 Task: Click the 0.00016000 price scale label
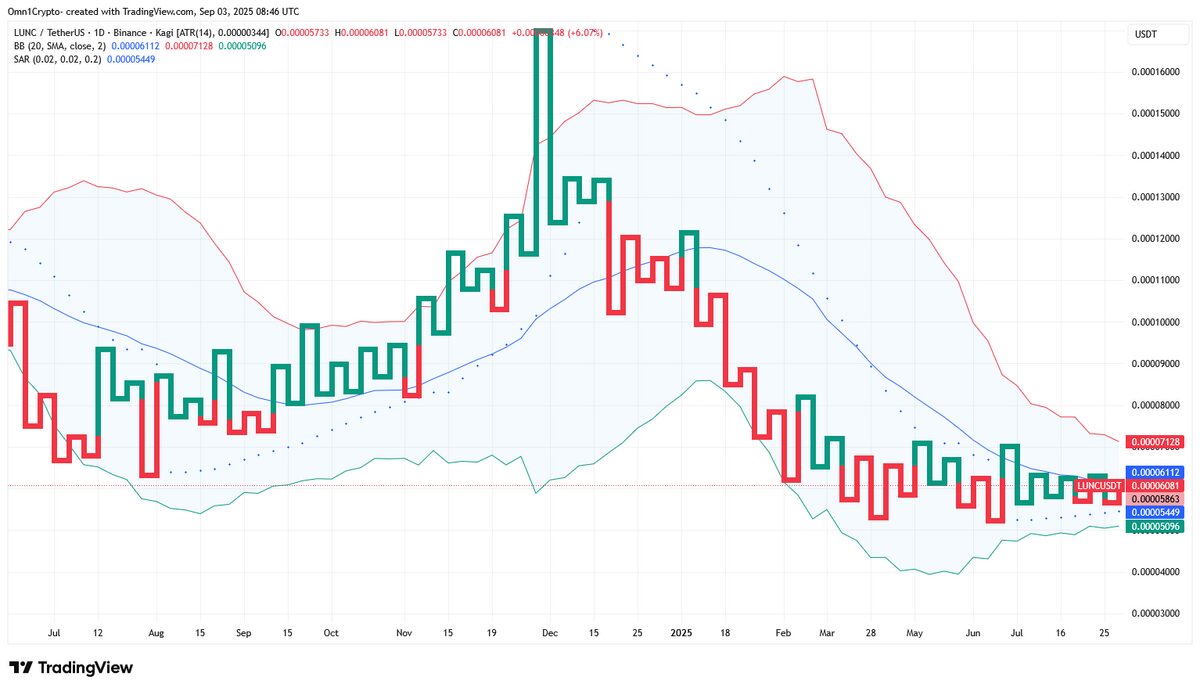[1157, 72]
